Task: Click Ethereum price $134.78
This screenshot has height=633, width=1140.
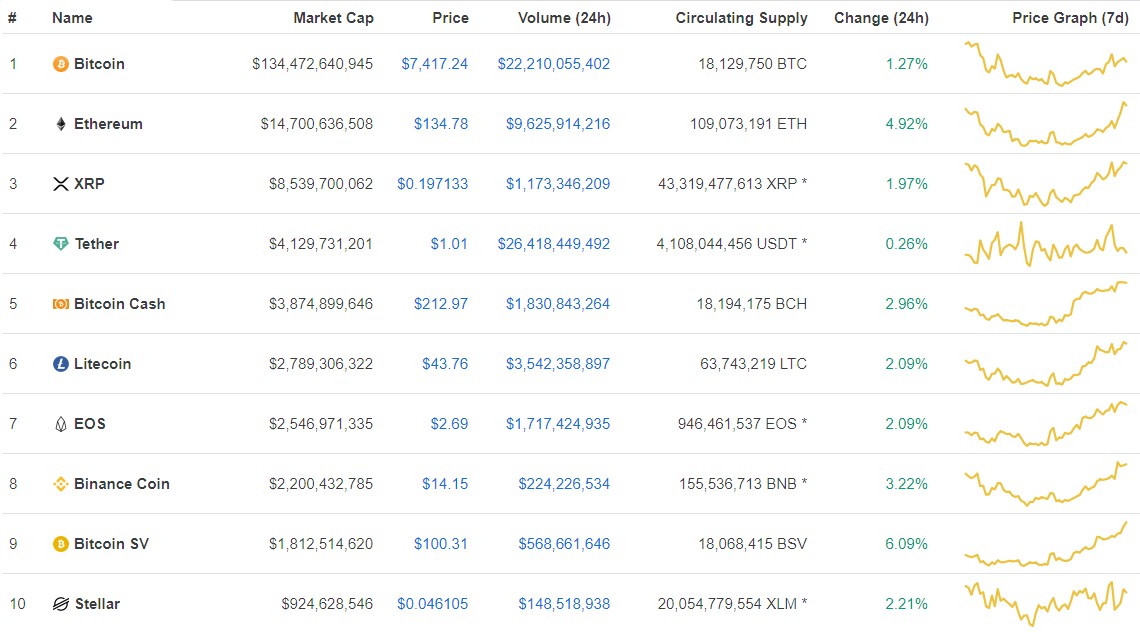Action: coord(441,124)
